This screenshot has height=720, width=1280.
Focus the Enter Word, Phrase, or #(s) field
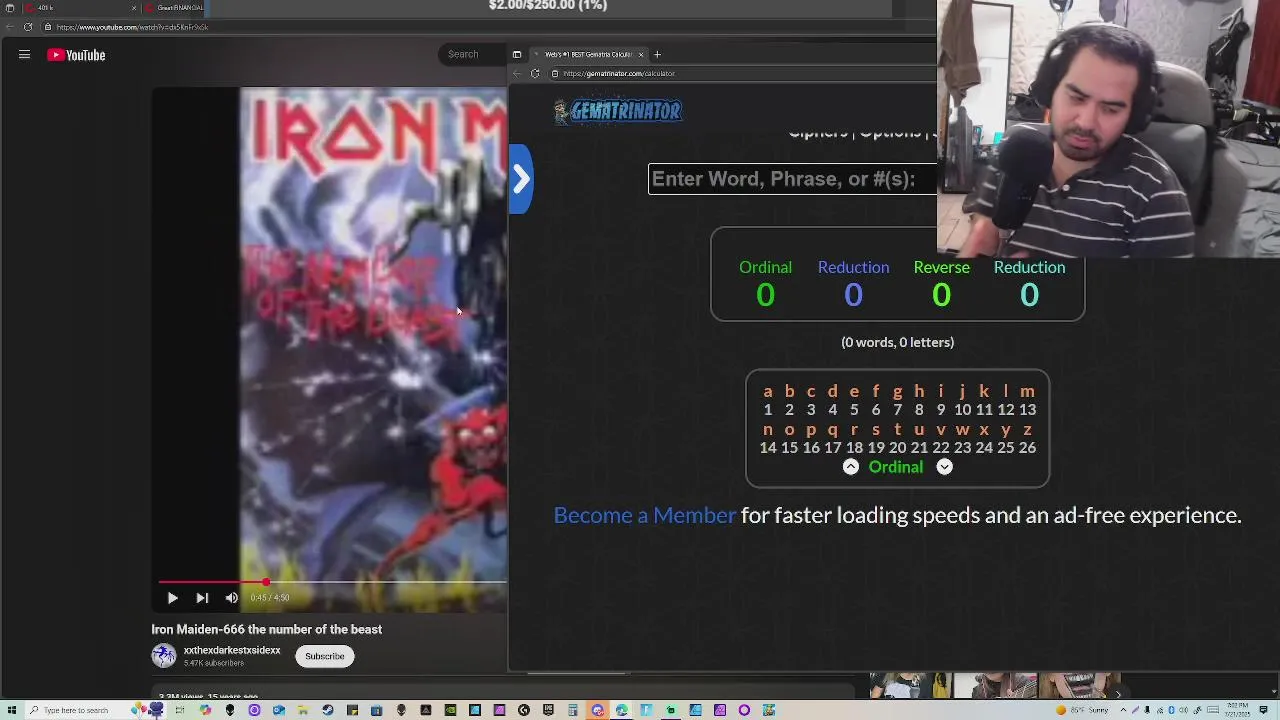coord(792,179)
